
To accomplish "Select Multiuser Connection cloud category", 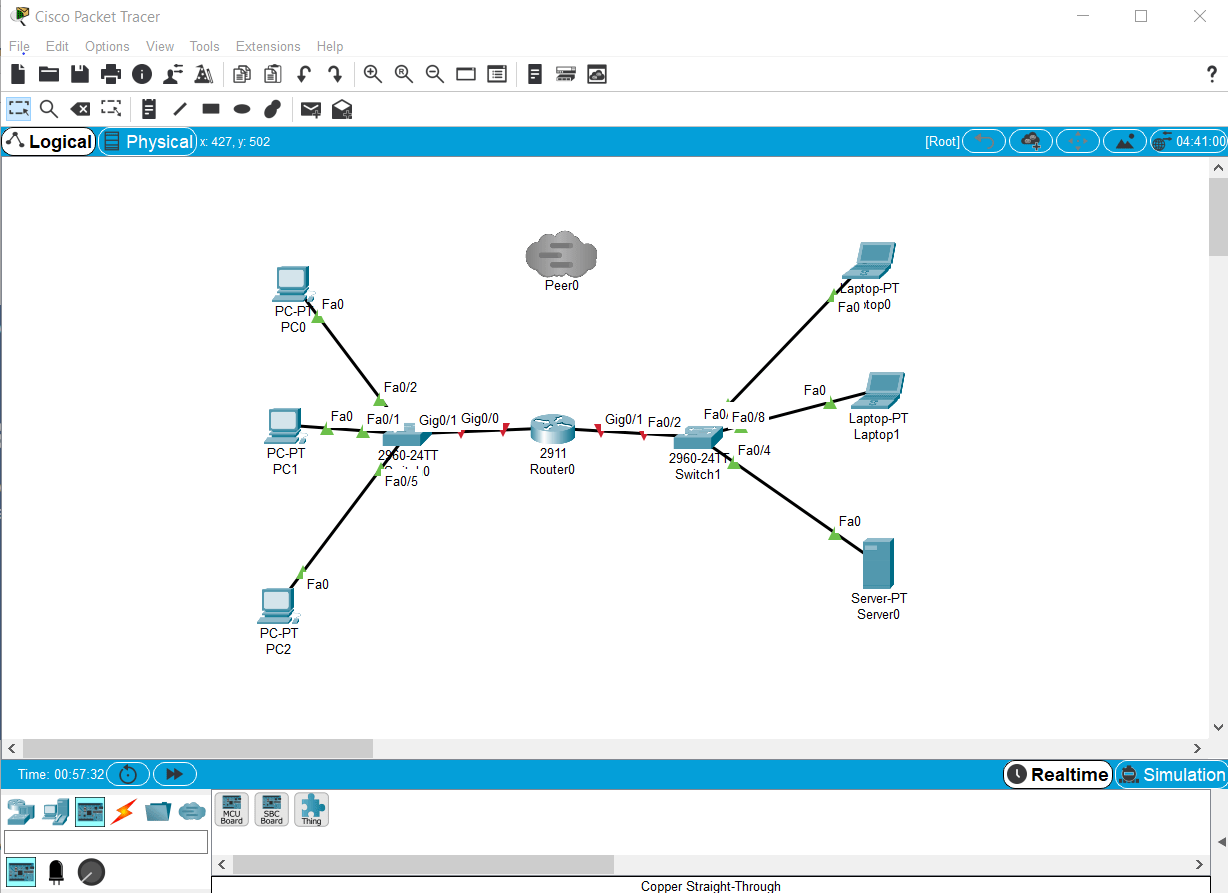I will point(192,811).
